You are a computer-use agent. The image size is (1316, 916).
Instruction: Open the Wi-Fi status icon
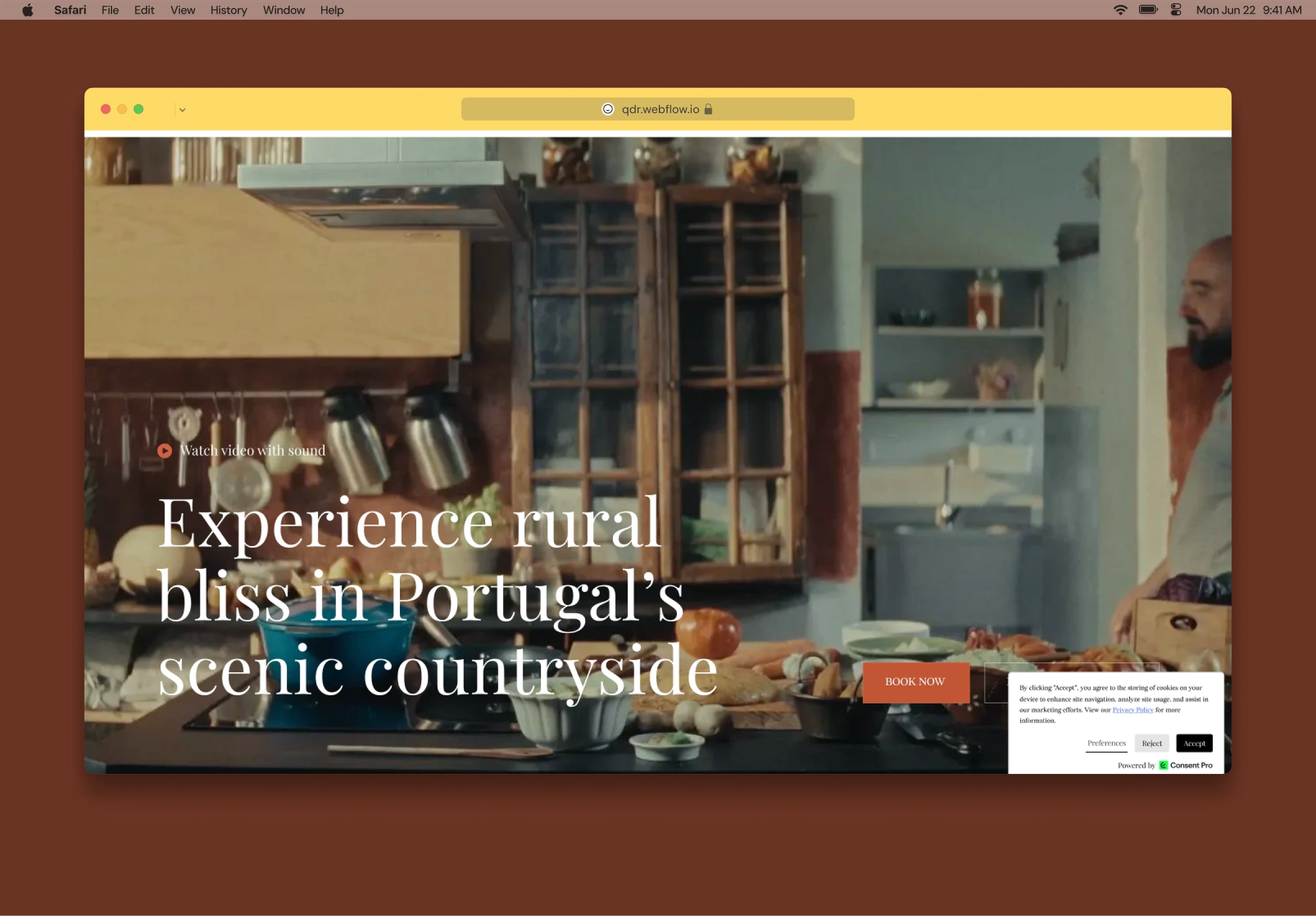click(x=1119, y=10)
